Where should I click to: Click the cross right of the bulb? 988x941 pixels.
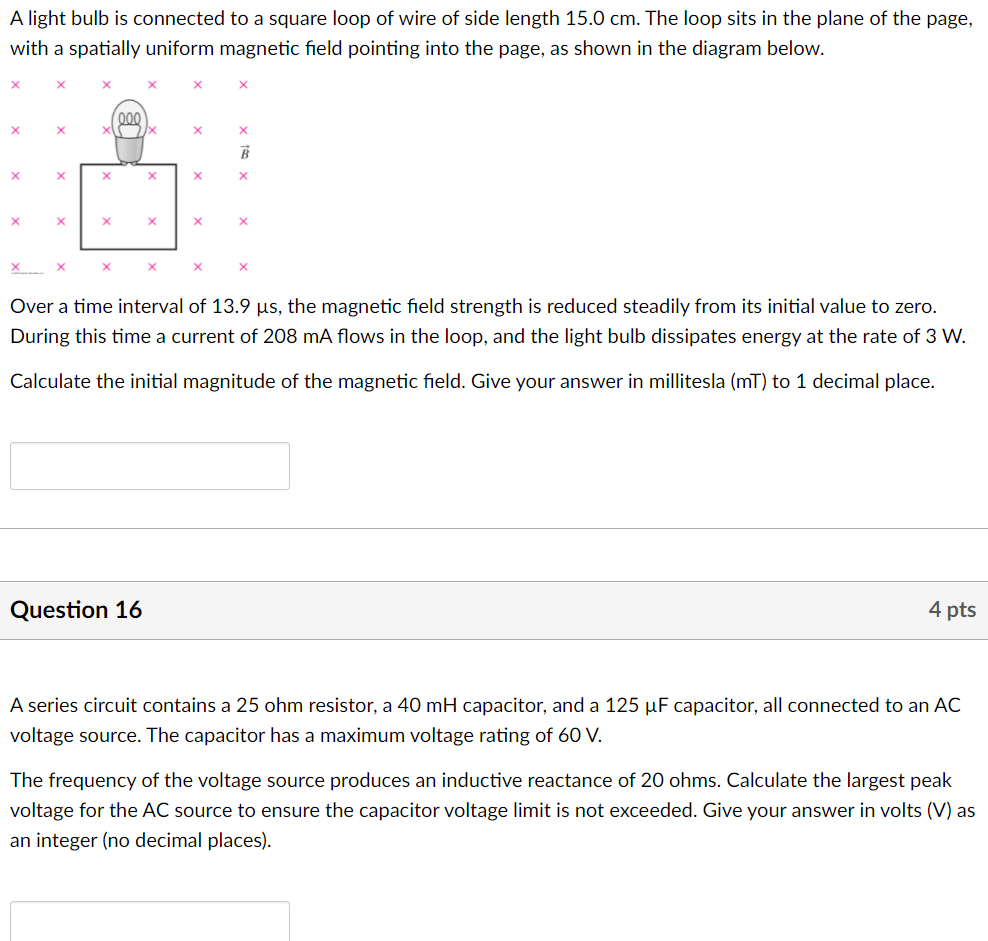[152, 130]
